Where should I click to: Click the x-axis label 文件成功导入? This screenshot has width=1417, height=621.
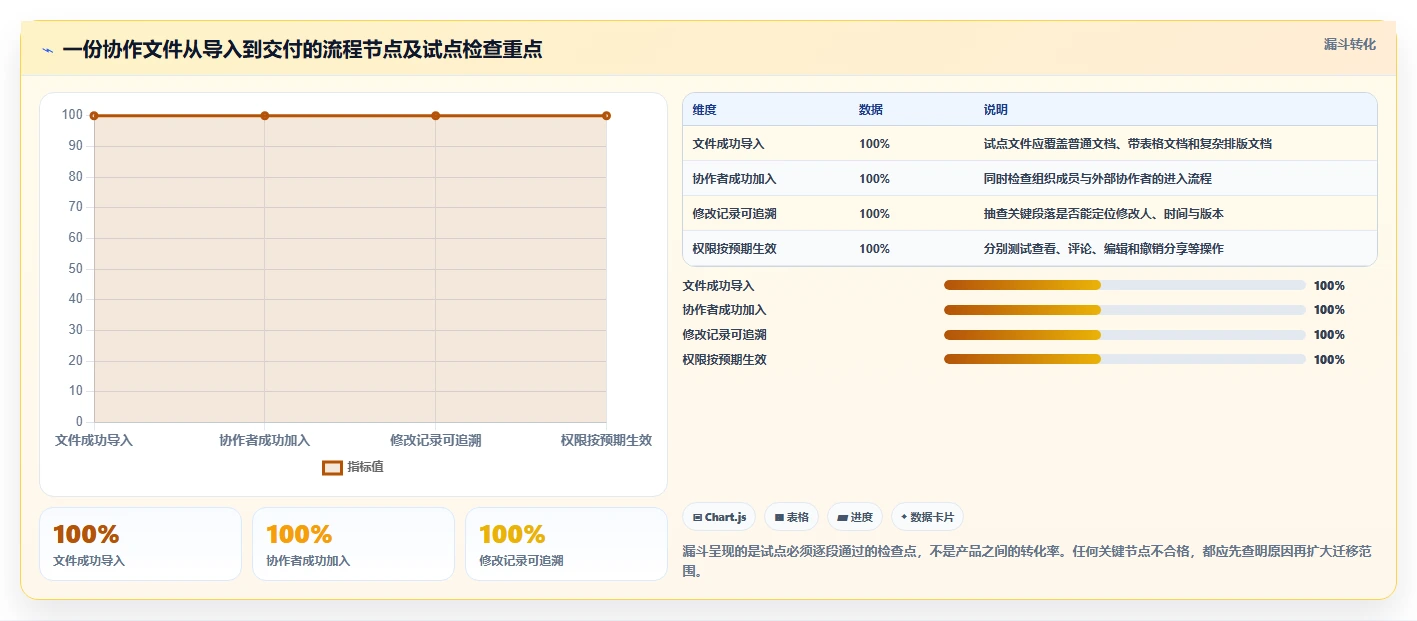tap(94, 440)
